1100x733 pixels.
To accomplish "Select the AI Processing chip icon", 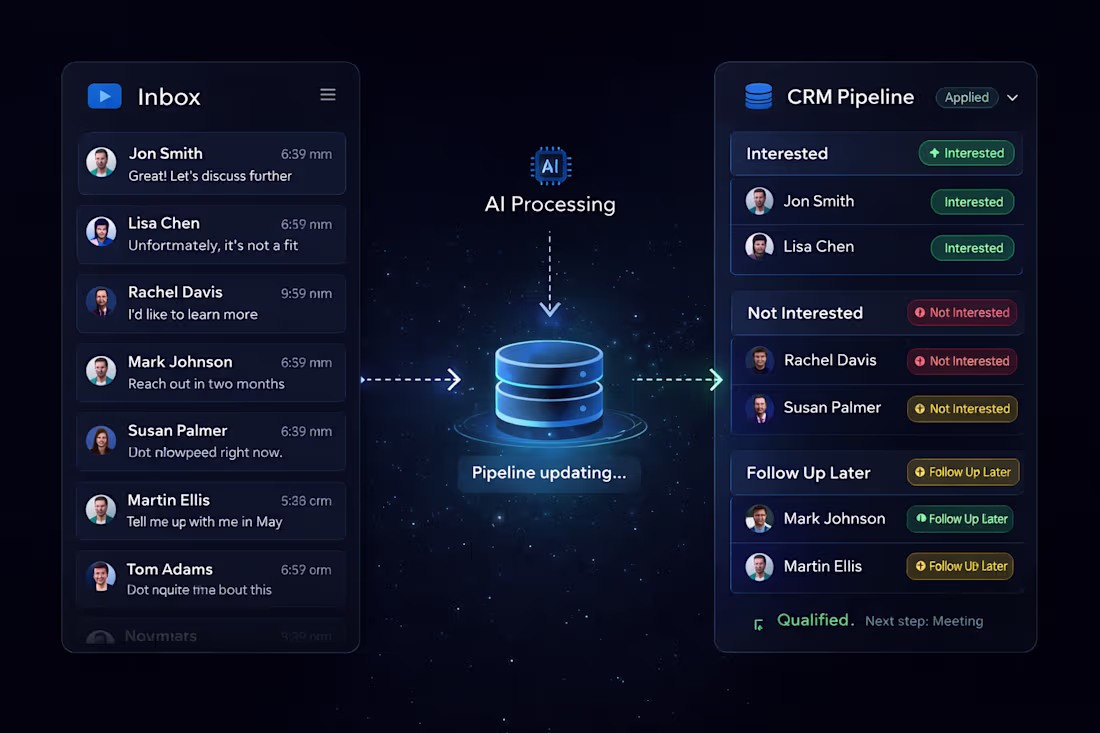I will tap(550, 166).
